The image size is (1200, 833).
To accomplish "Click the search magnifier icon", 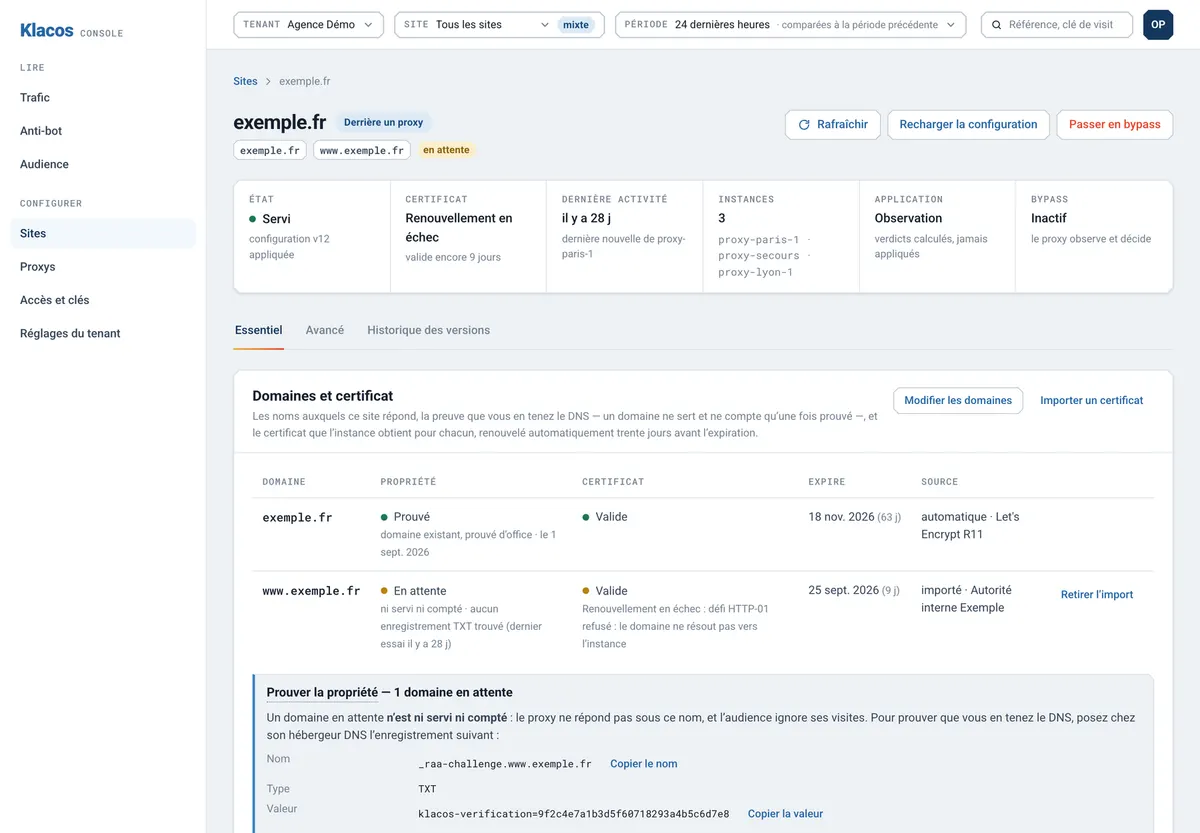I will coord(997,25).
